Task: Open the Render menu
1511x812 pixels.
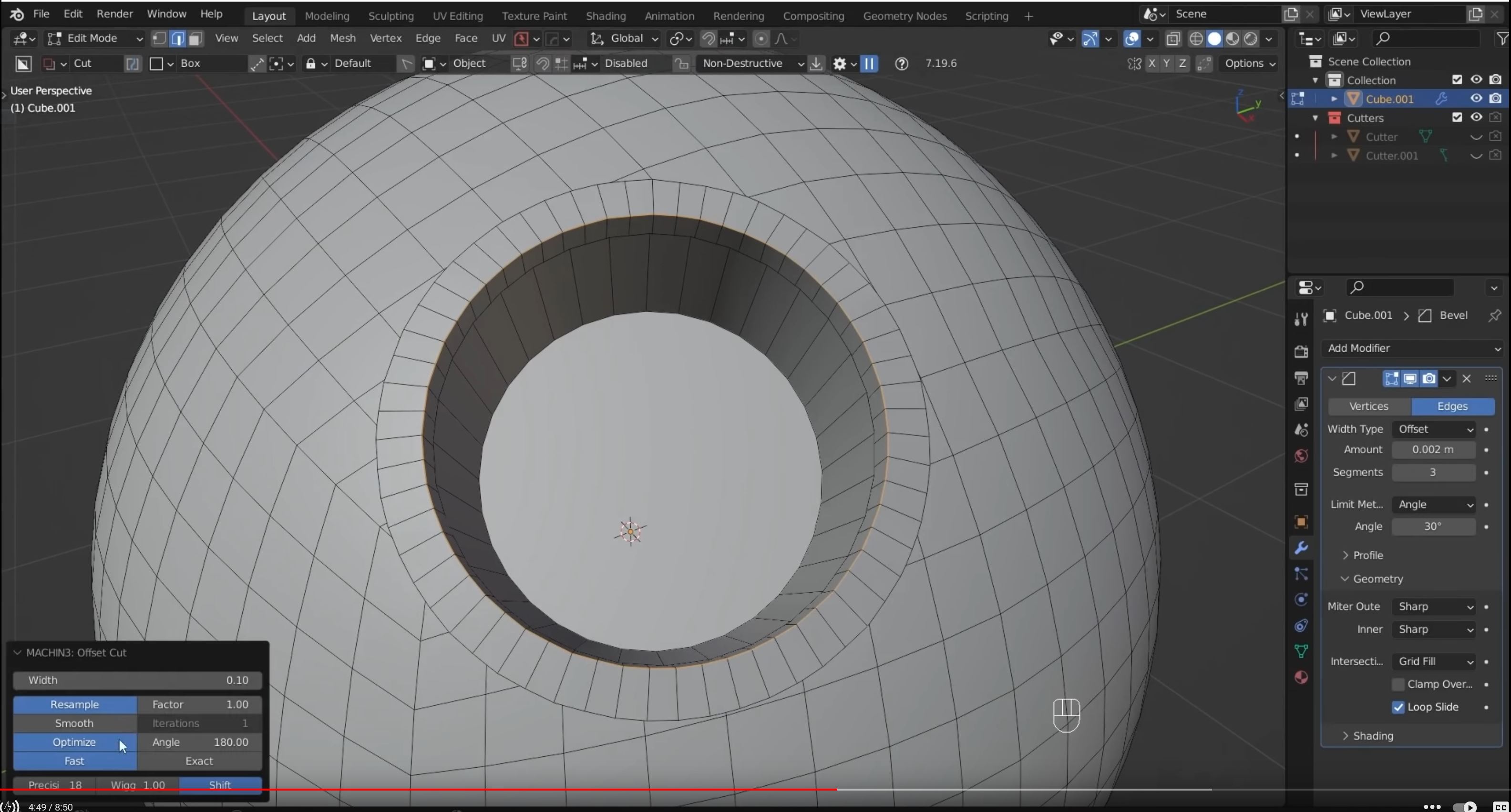Action: [x=114, y=13]
